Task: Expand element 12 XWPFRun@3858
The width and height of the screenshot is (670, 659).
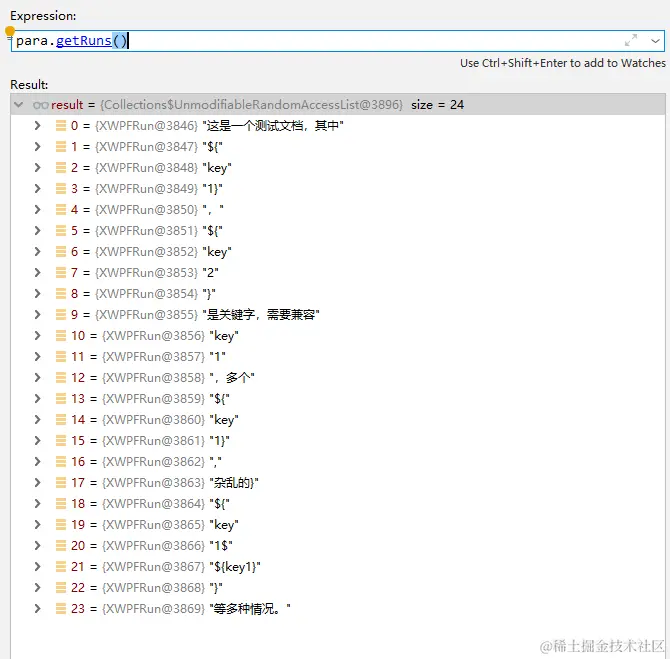Action: click(38, 377)
